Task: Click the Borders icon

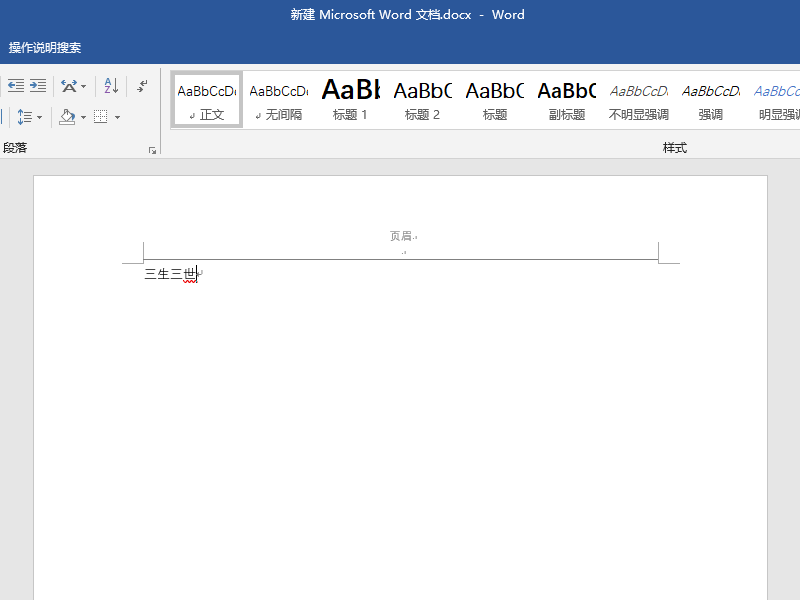Action: [101, 115]
